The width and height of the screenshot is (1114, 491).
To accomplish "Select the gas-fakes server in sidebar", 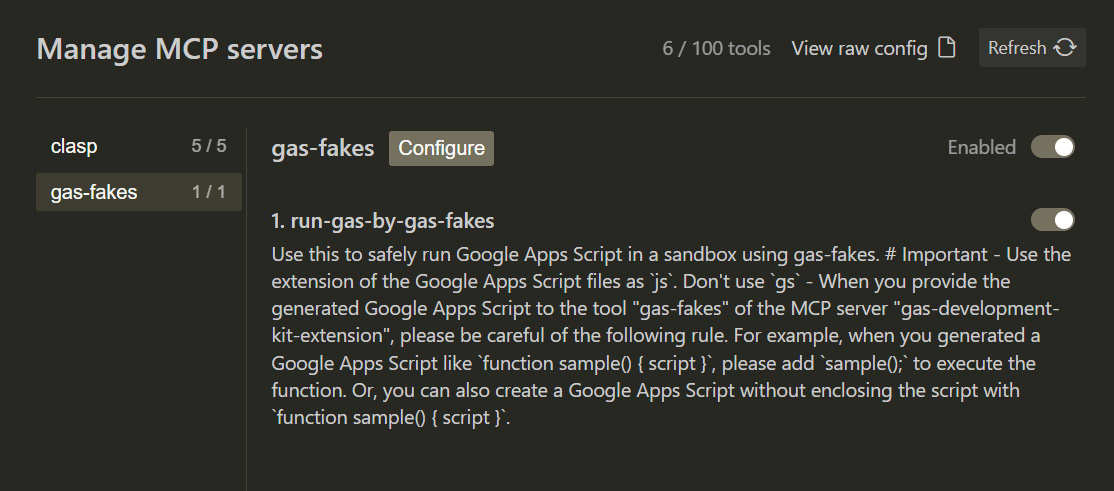I will pos(94,192).
